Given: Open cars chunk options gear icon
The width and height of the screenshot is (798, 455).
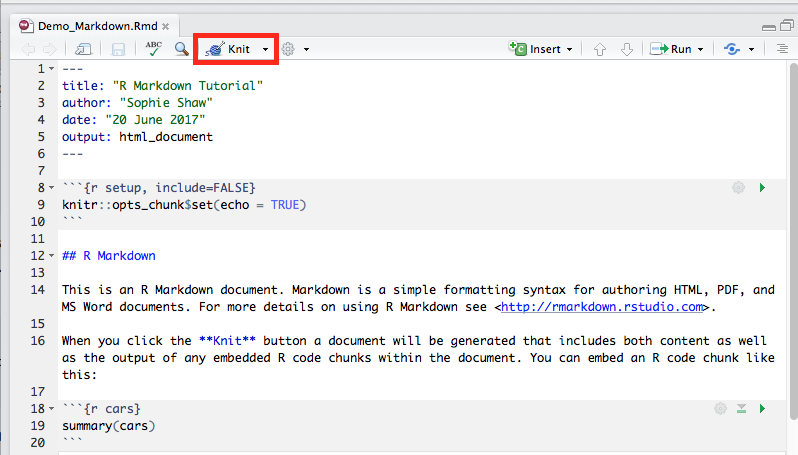Looking at the screenshot, I should click(x=720, y=408).
